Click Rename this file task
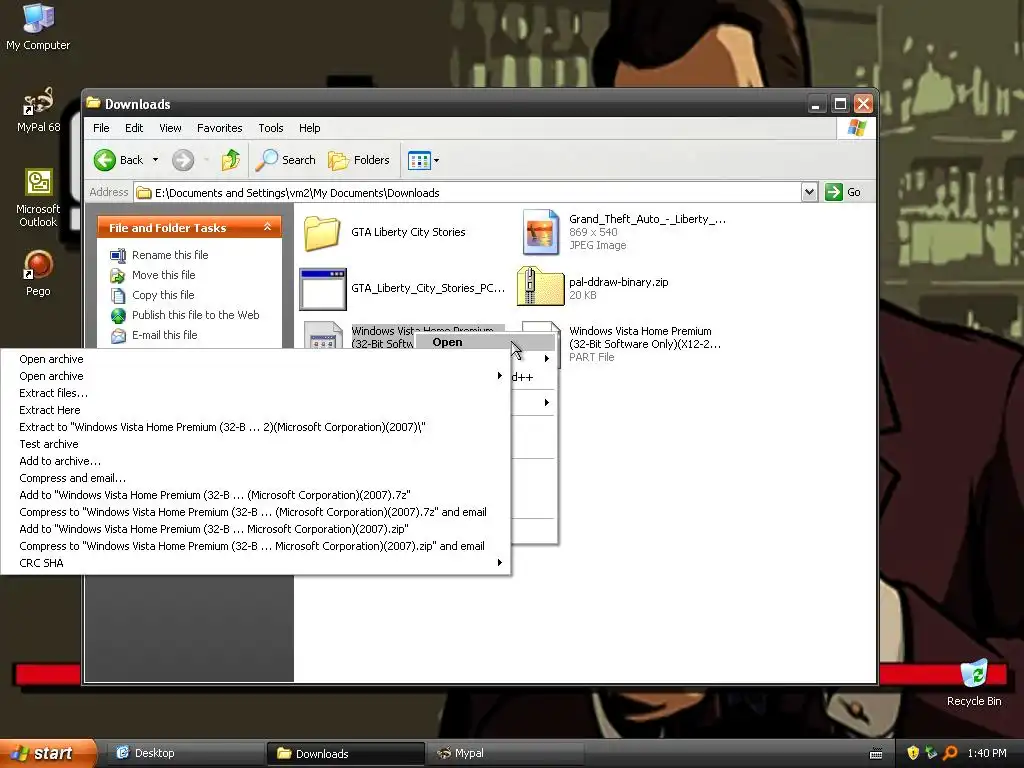Viewport: 1024px width, 768px height. [x=170, y=255]
